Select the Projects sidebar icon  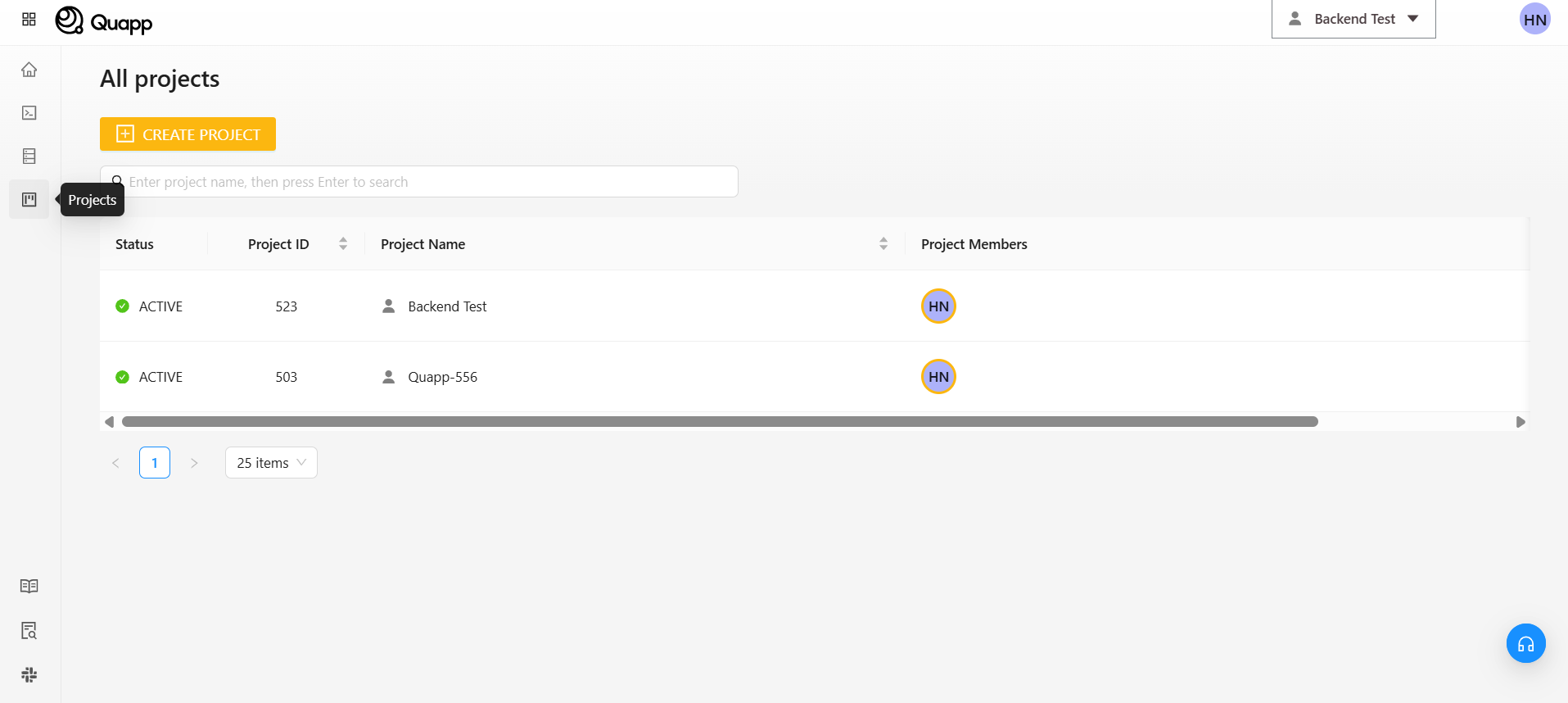pyautogui.click(x=29, y=200)
